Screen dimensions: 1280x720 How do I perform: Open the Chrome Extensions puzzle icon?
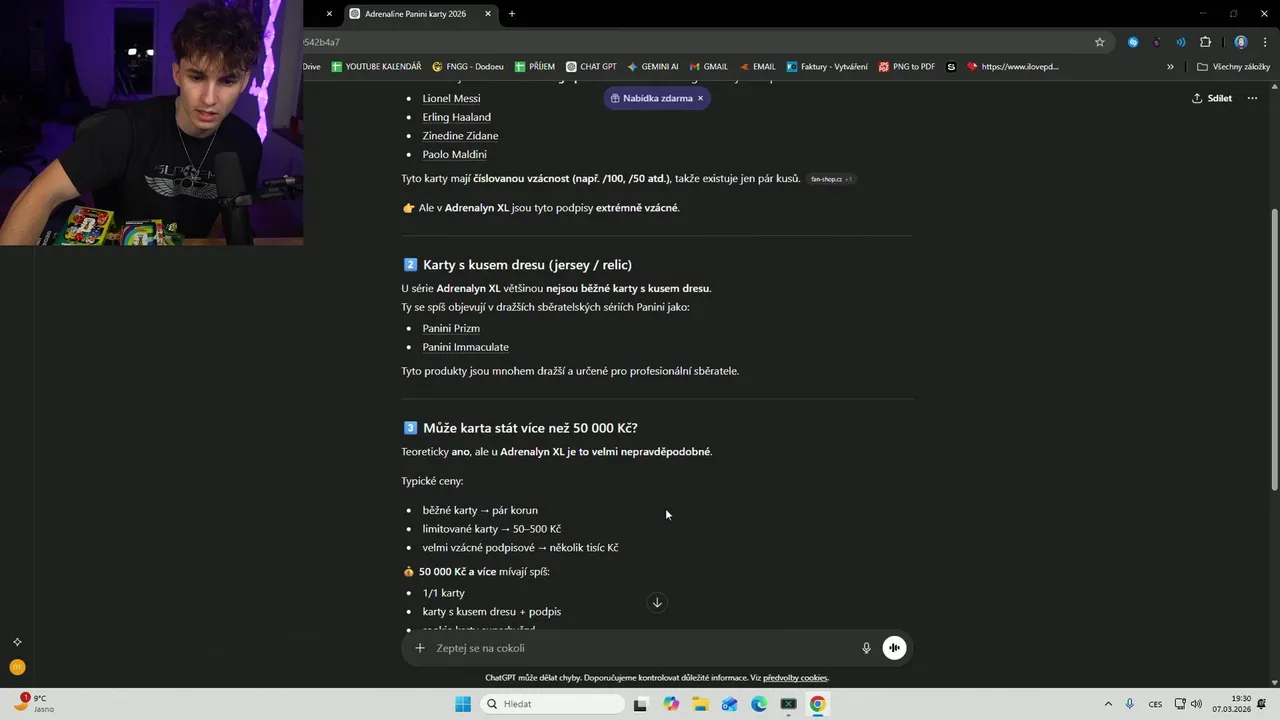tap(1205, 42)
